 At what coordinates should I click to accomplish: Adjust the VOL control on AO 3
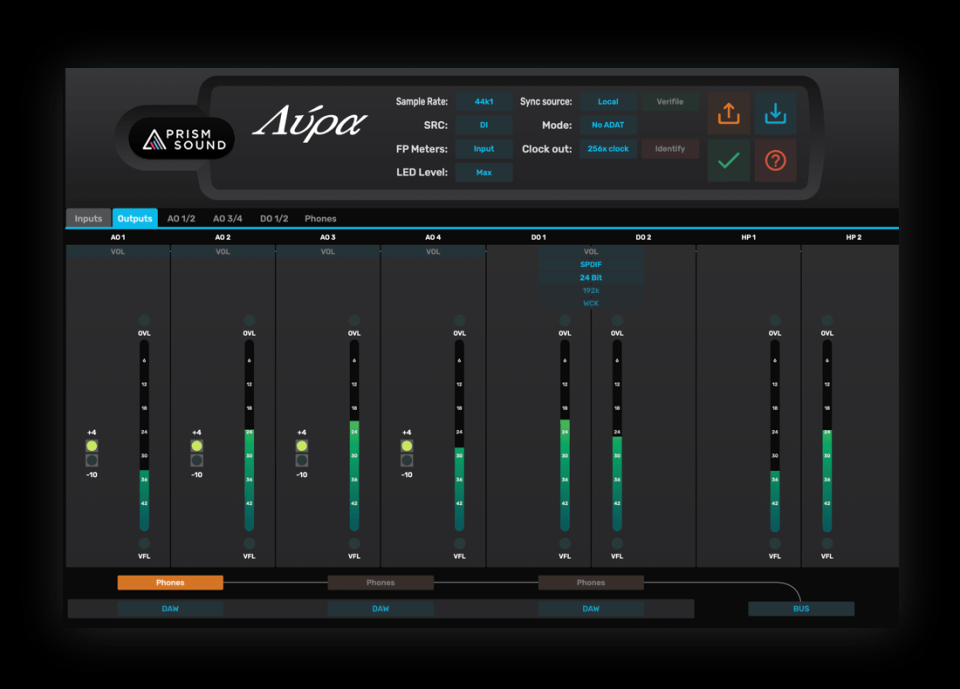[x=327, y=252]
